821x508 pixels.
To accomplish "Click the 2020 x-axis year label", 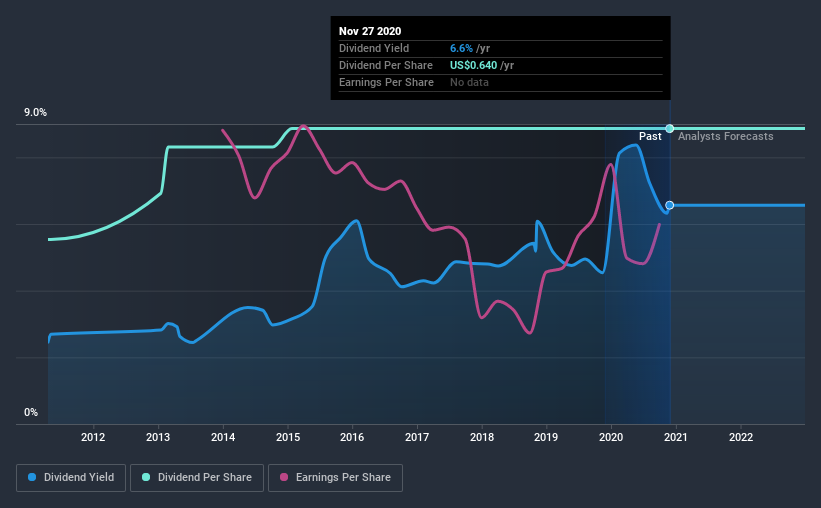I will pyautogui.click(x=611, y=437).
